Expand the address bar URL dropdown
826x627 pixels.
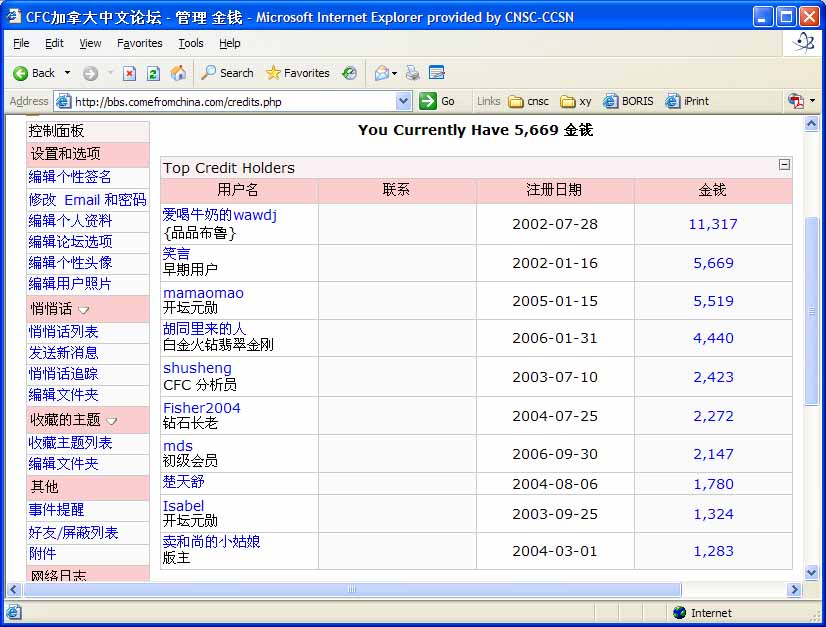404,101
